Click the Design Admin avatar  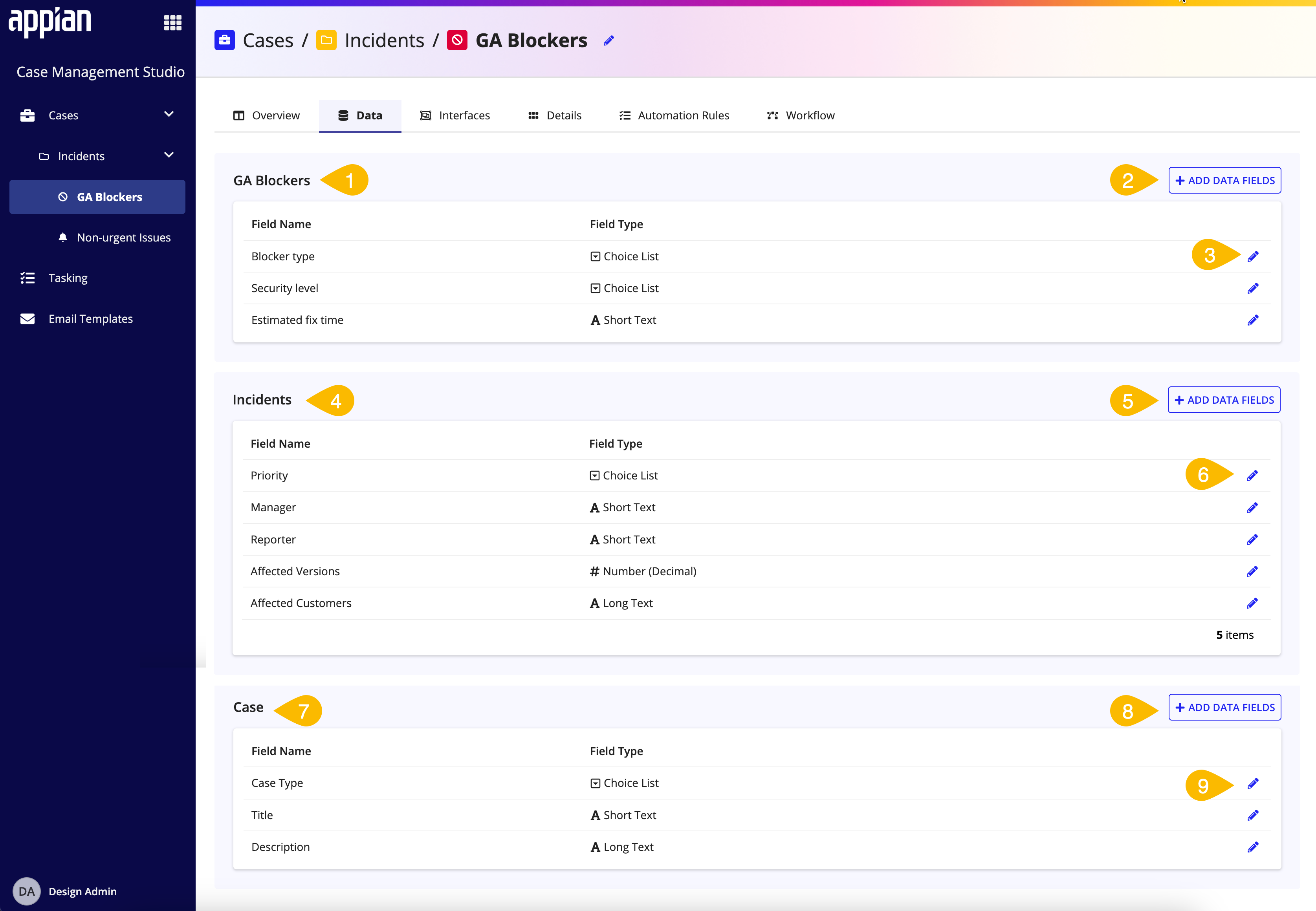coord(26,891)
